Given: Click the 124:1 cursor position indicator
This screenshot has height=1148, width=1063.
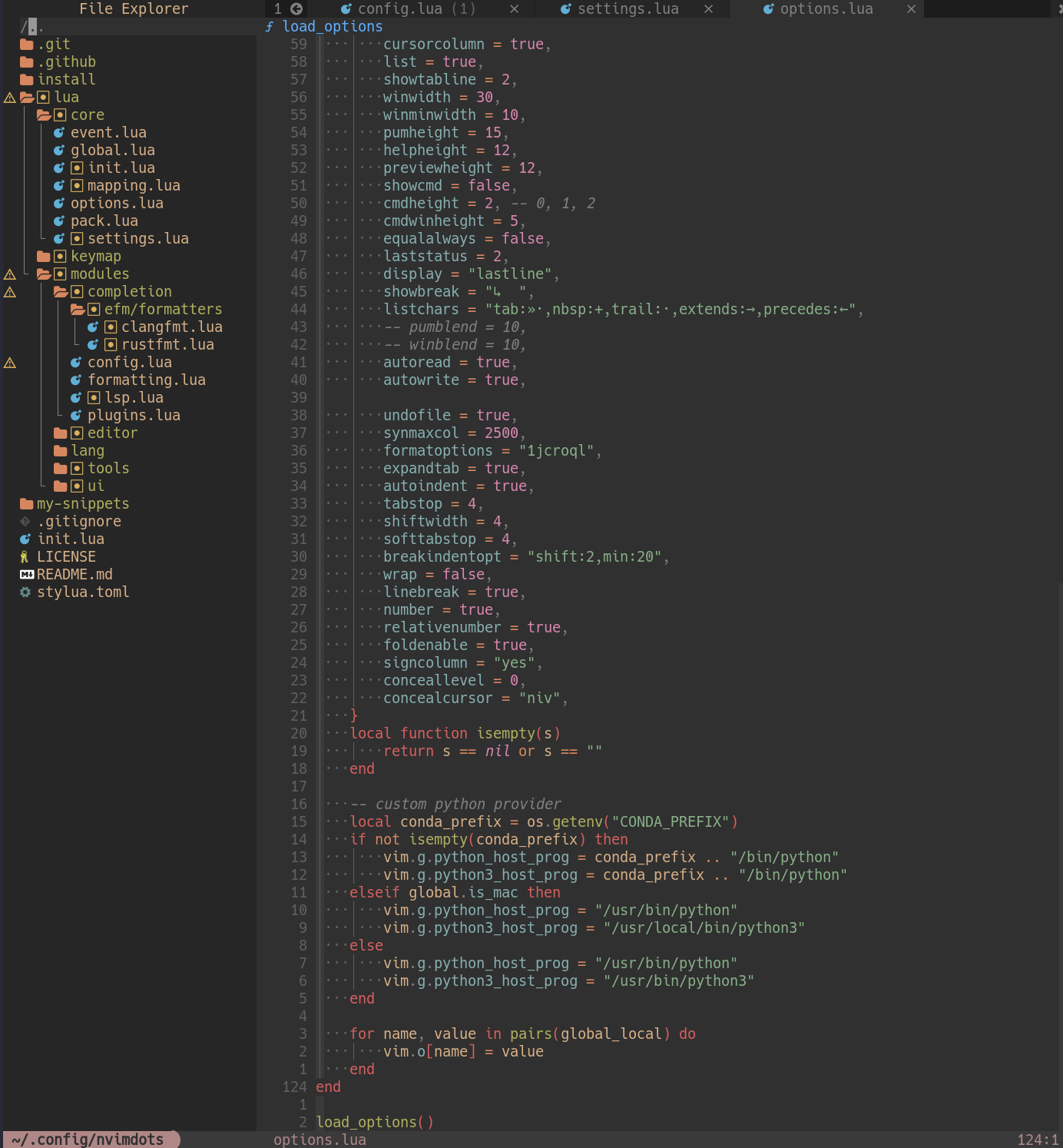Looking at the screenshot, I should [1034, 1139].
